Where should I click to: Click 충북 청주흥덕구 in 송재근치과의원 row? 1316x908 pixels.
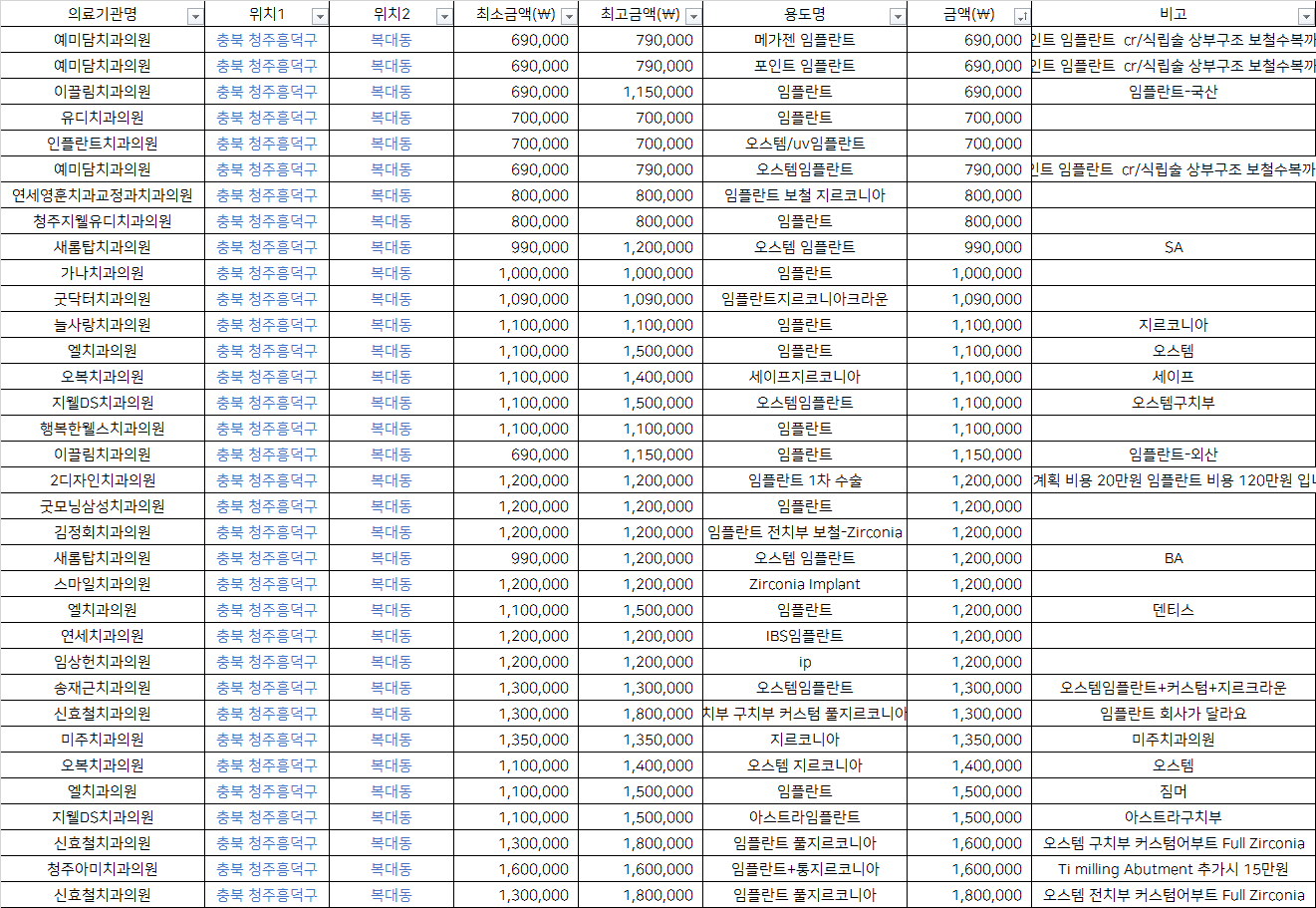tap(267, 688)
